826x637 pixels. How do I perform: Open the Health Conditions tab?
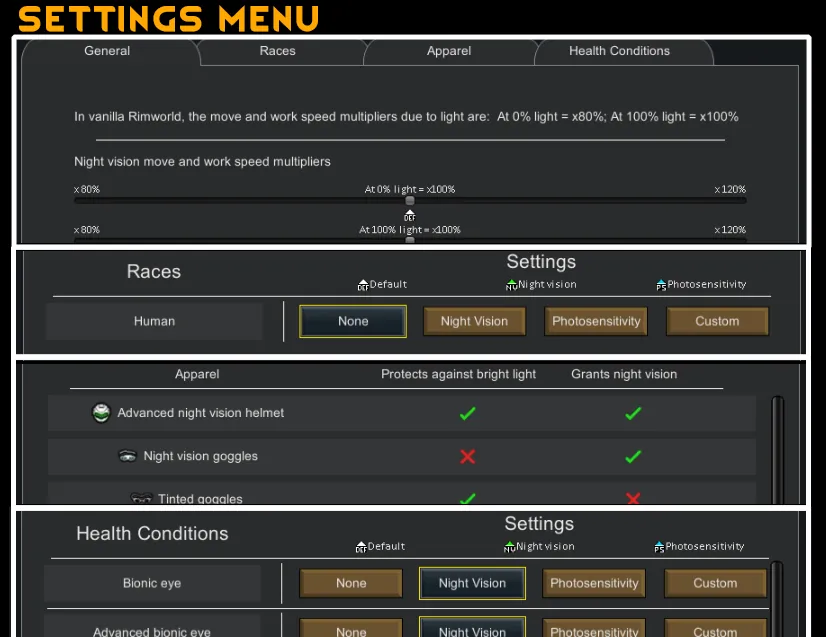[619, 51]
